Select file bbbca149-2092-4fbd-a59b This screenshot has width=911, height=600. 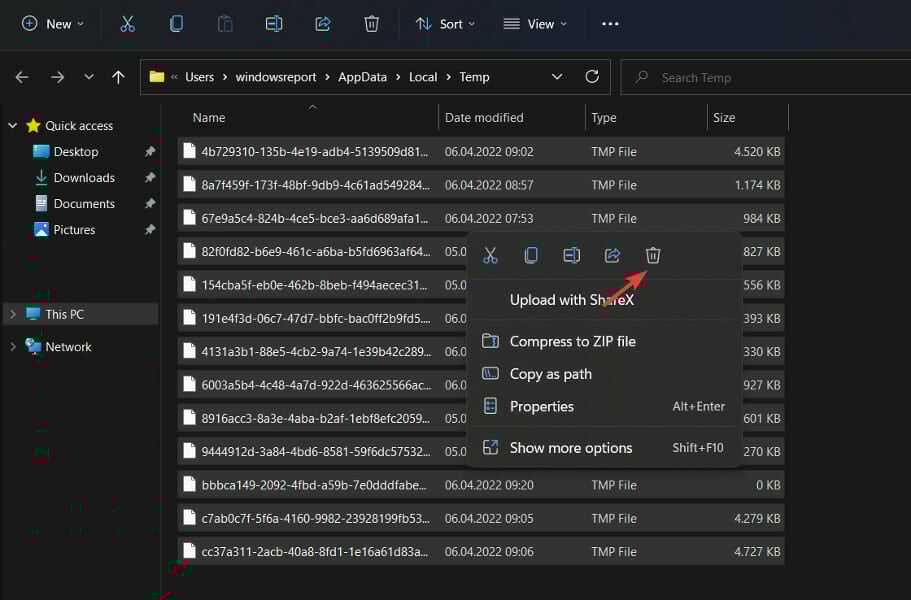coord(481,485)
